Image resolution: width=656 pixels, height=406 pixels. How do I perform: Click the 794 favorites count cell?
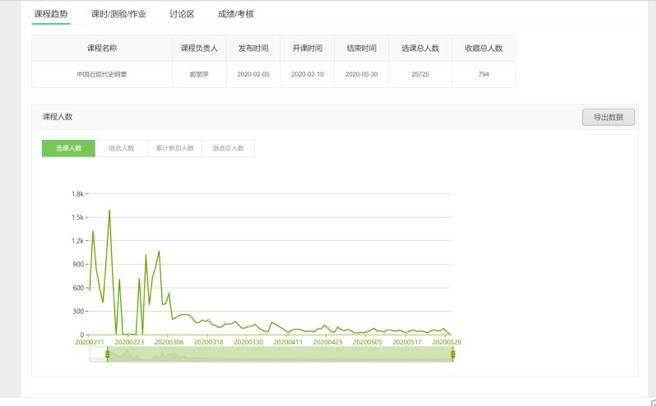click(x=484, y=74)
